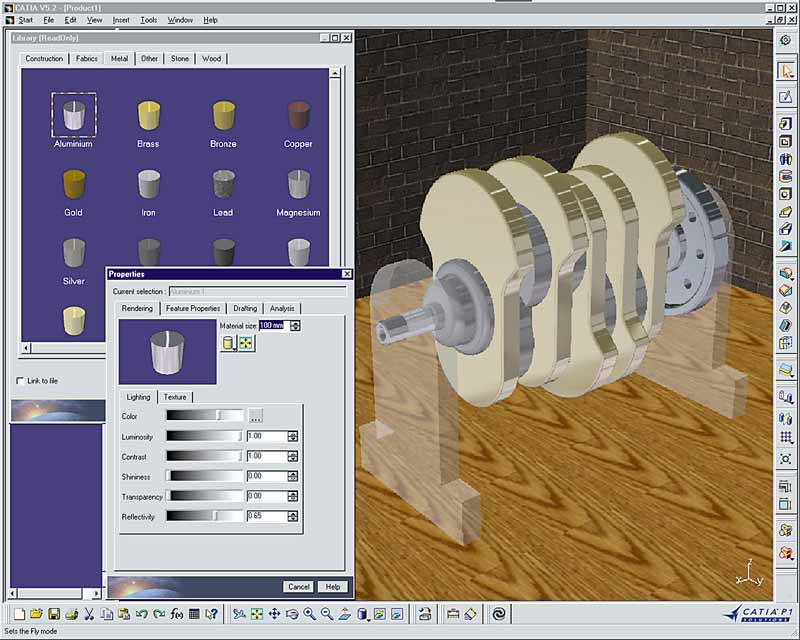Save using the floppy disk icon
This screenshot has height=640, width=800.
[x=54, y=614]
